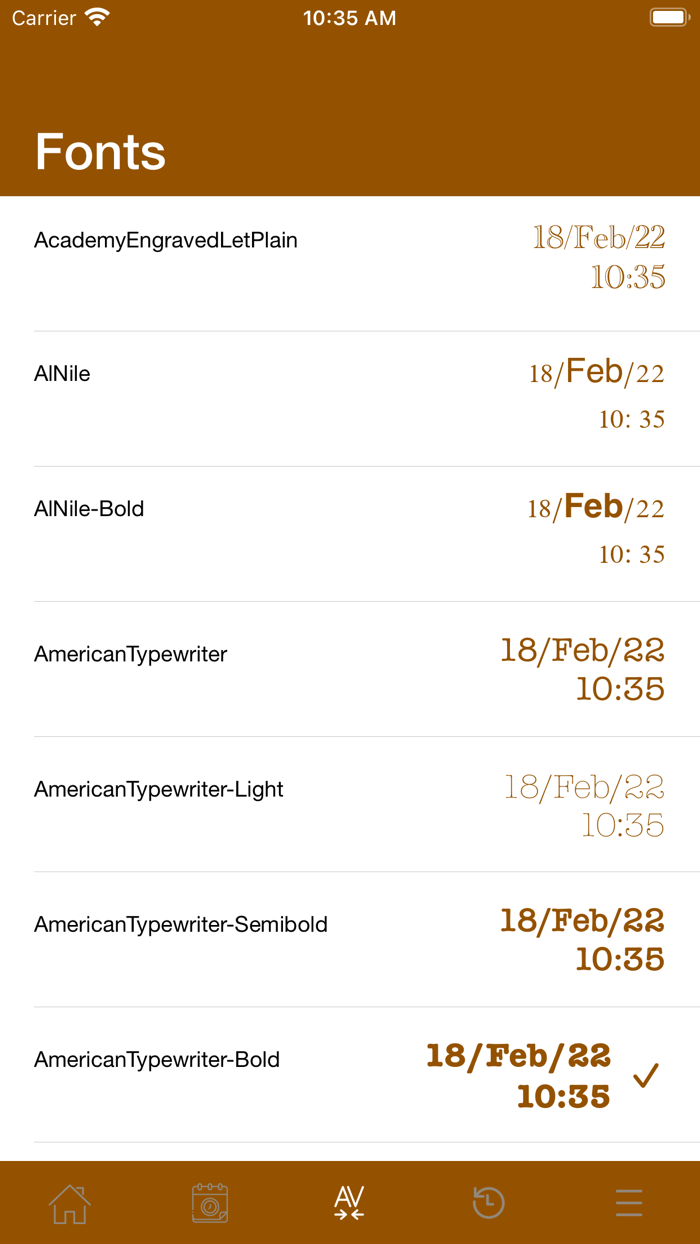
Task: Tap the AlNile-Bold date preview
Action: tap(596, 529)
